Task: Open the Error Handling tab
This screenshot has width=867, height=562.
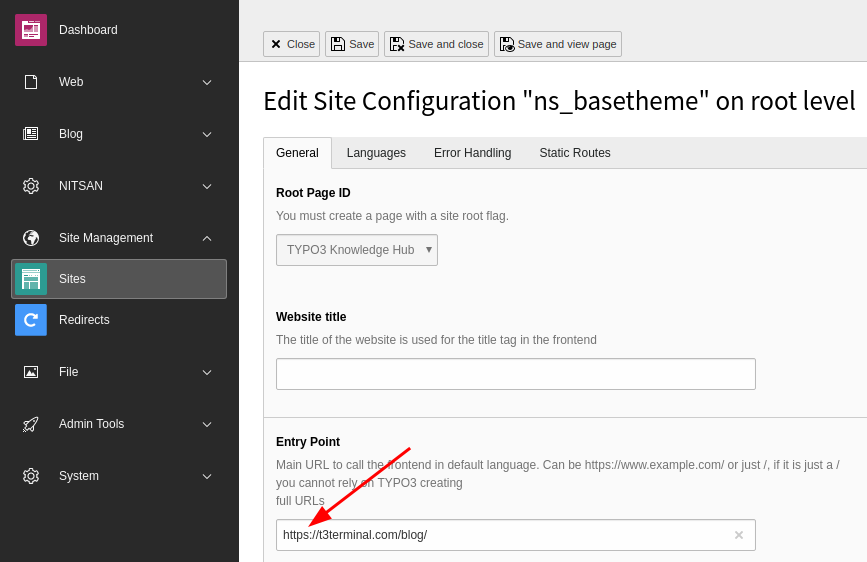Action: coord(472,153)
